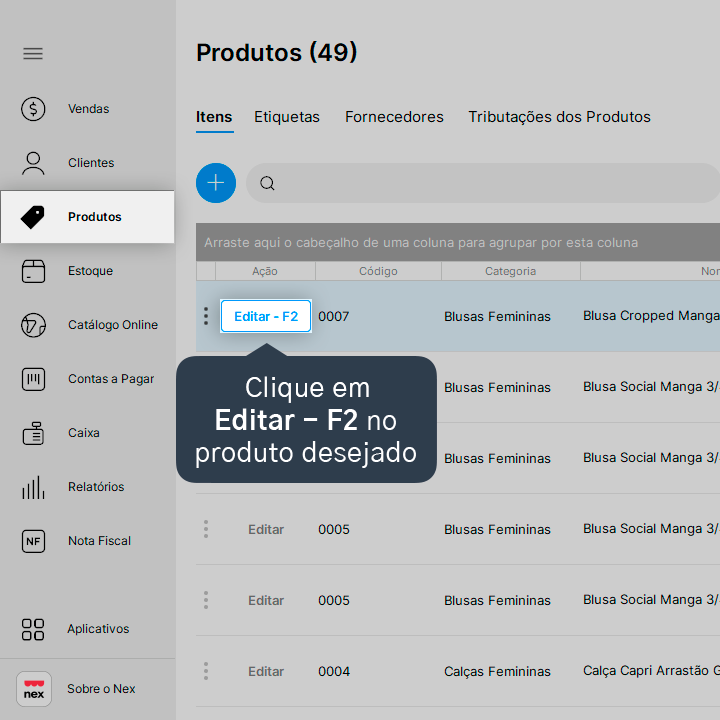Click Calças Femininas category cell
Viewport: 720px width, 720px height.
(x=497, y=671)
